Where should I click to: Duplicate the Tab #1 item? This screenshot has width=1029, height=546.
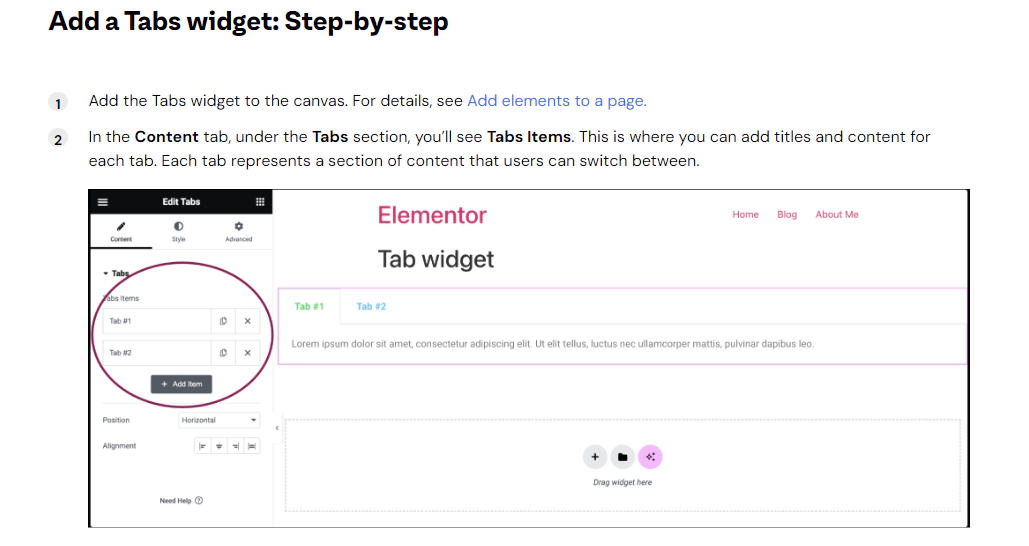click(x=223, y=321)
